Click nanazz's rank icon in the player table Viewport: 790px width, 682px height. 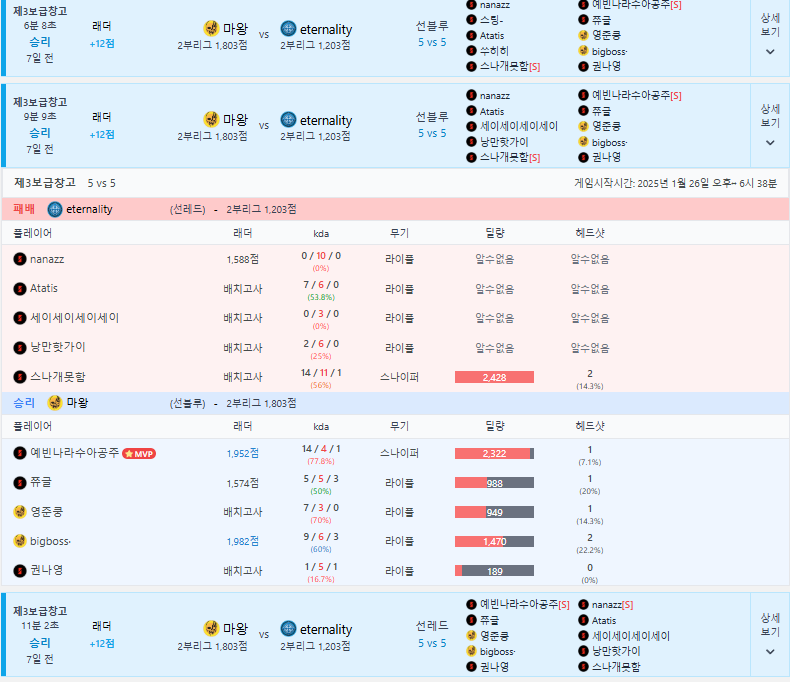[20, 258]
